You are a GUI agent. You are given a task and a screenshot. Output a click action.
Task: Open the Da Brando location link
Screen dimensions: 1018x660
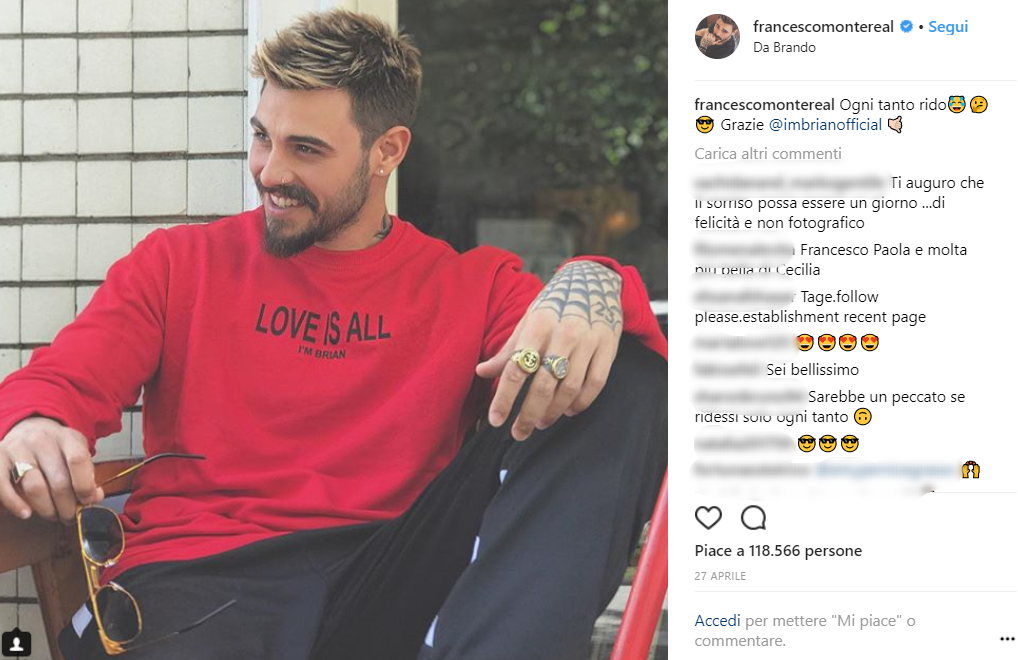tap(784, 47)
